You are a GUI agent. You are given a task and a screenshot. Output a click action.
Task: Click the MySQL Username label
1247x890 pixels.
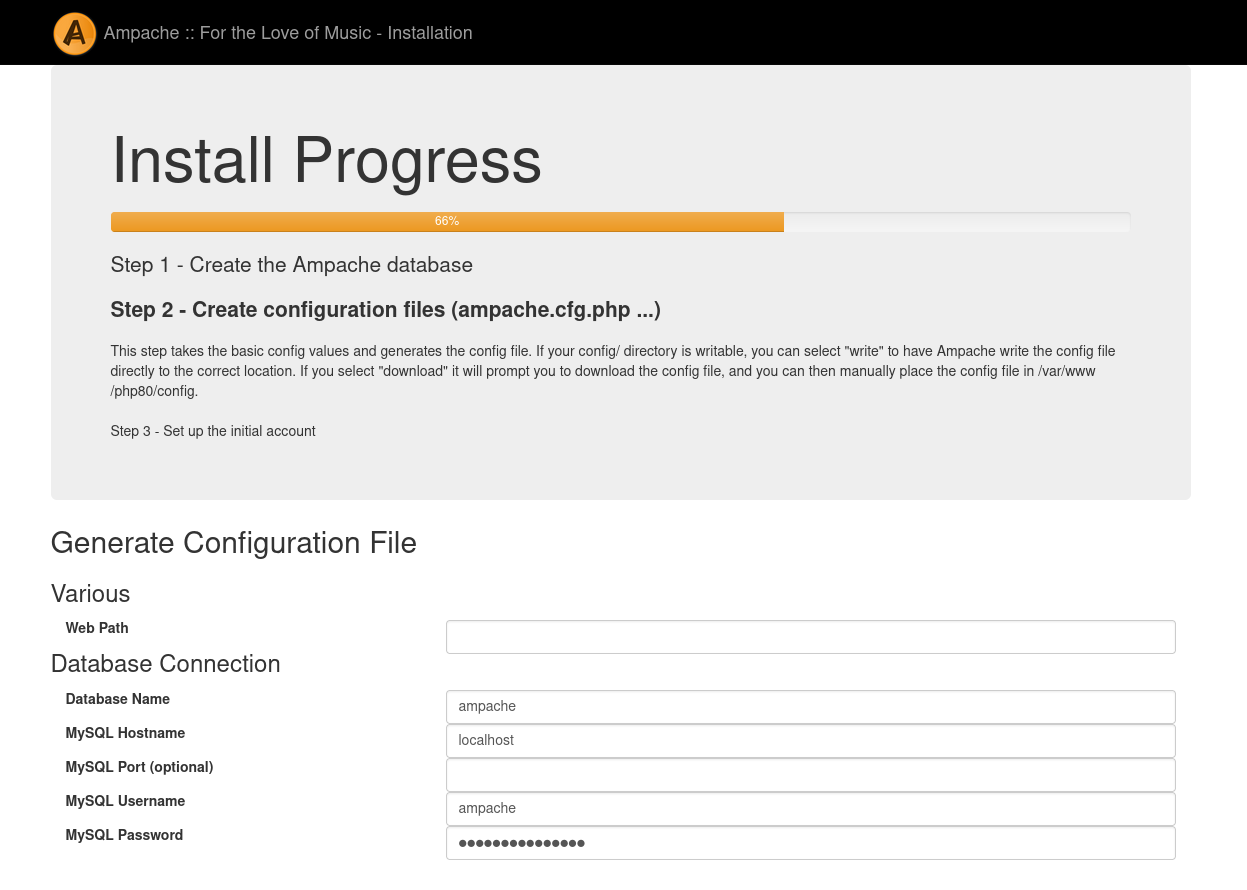coord(125,801)
